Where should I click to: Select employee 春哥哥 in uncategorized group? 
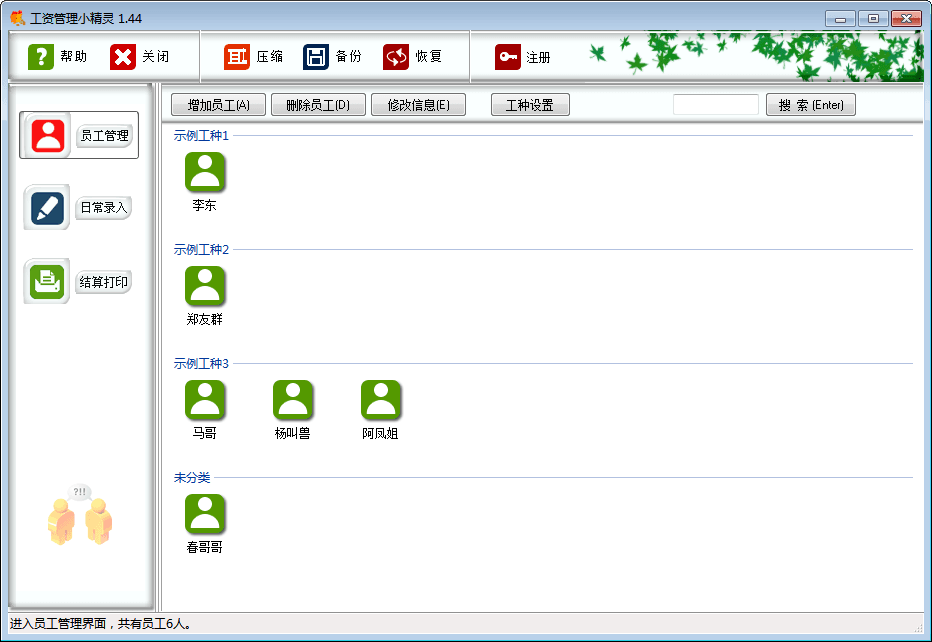(205, 514)
